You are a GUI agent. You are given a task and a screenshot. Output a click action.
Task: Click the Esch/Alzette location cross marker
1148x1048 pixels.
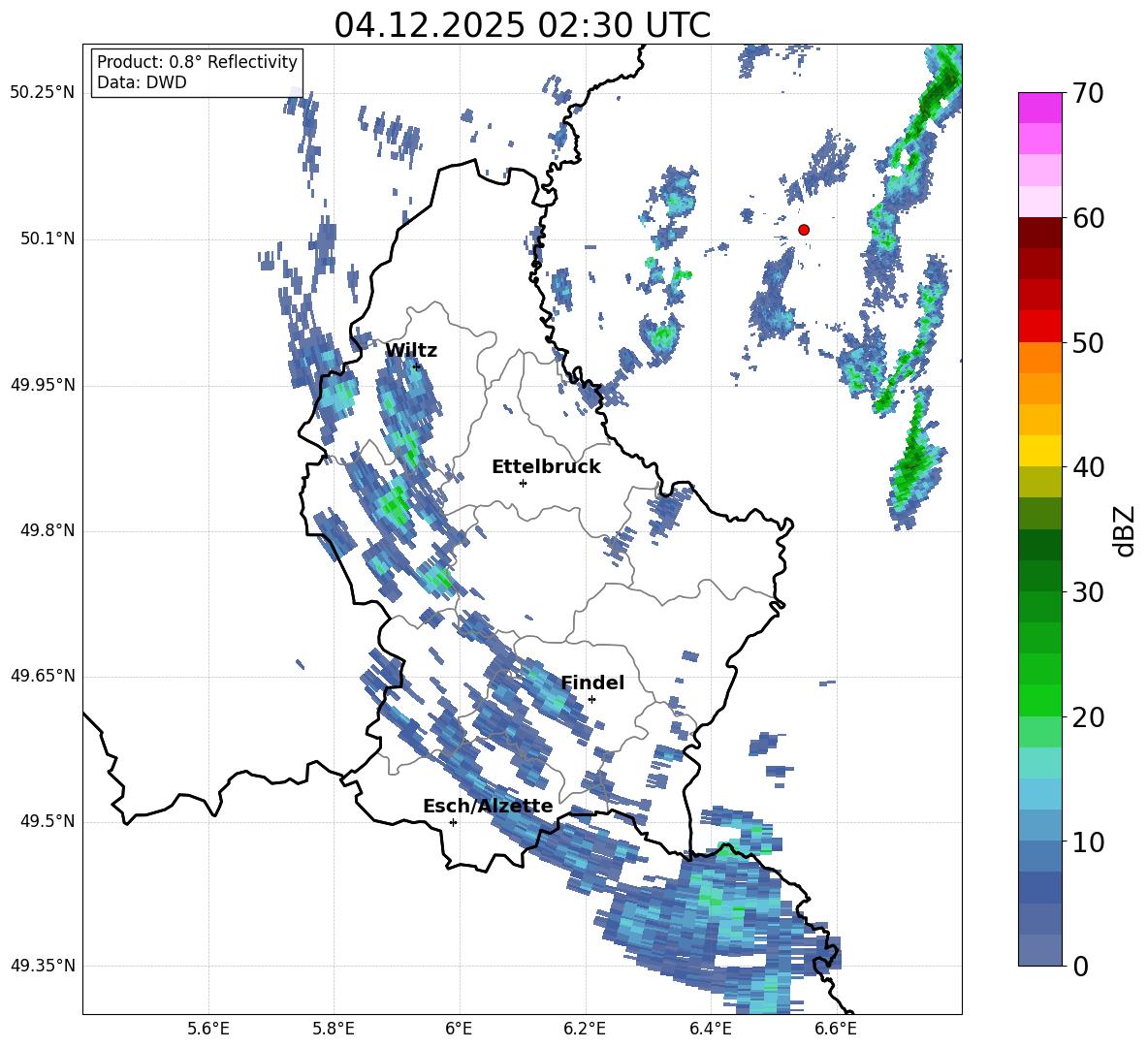[x=453, y=822]
